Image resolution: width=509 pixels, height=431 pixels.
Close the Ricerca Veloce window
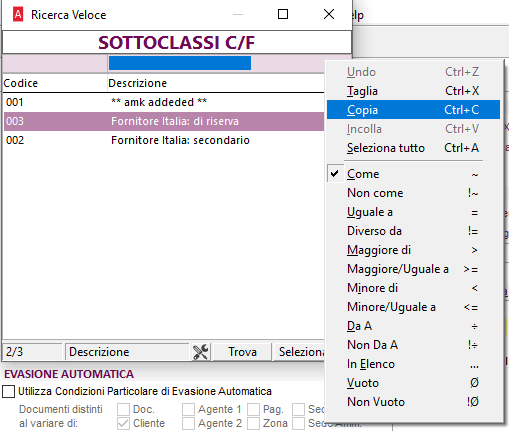point(329,14)
